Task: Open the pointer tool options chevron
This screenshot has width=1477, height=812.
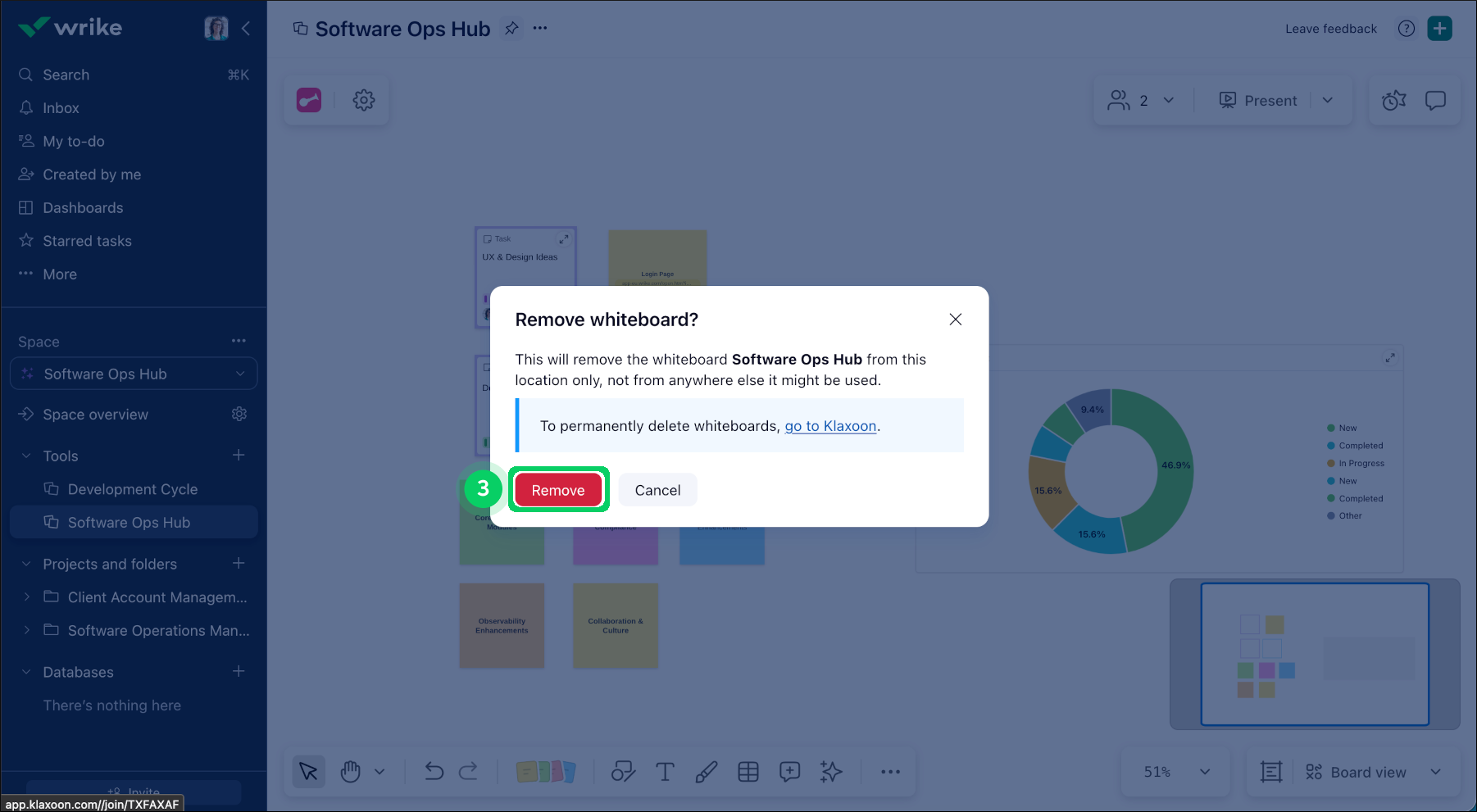Action: click(x=379, y=772)
